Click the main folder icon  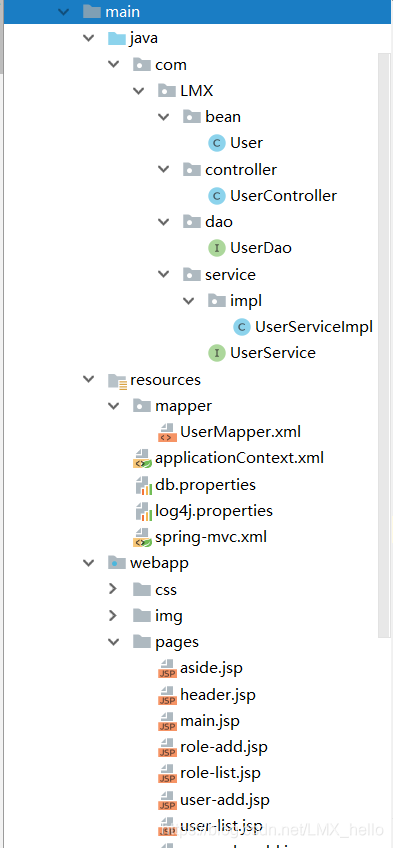pyautogui.click(x=92, y=11)
